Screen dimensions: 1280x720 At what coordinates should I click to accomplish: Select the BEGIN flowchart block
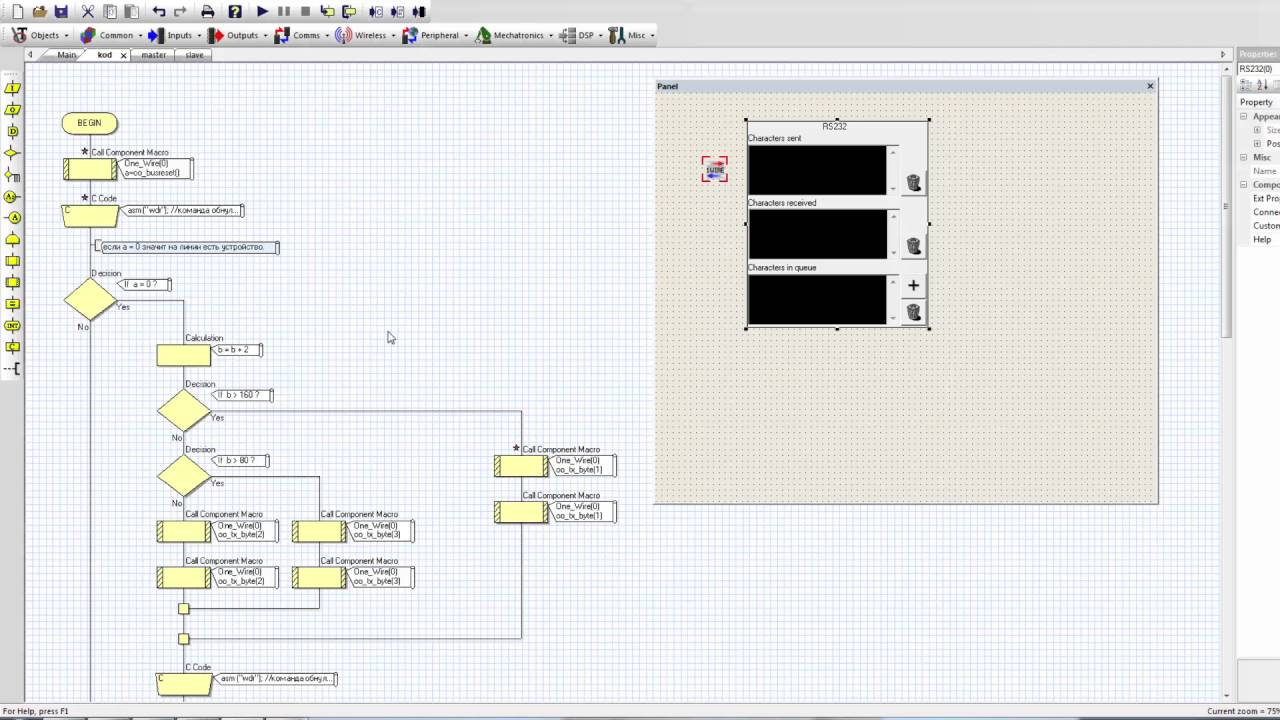(89, 123)
